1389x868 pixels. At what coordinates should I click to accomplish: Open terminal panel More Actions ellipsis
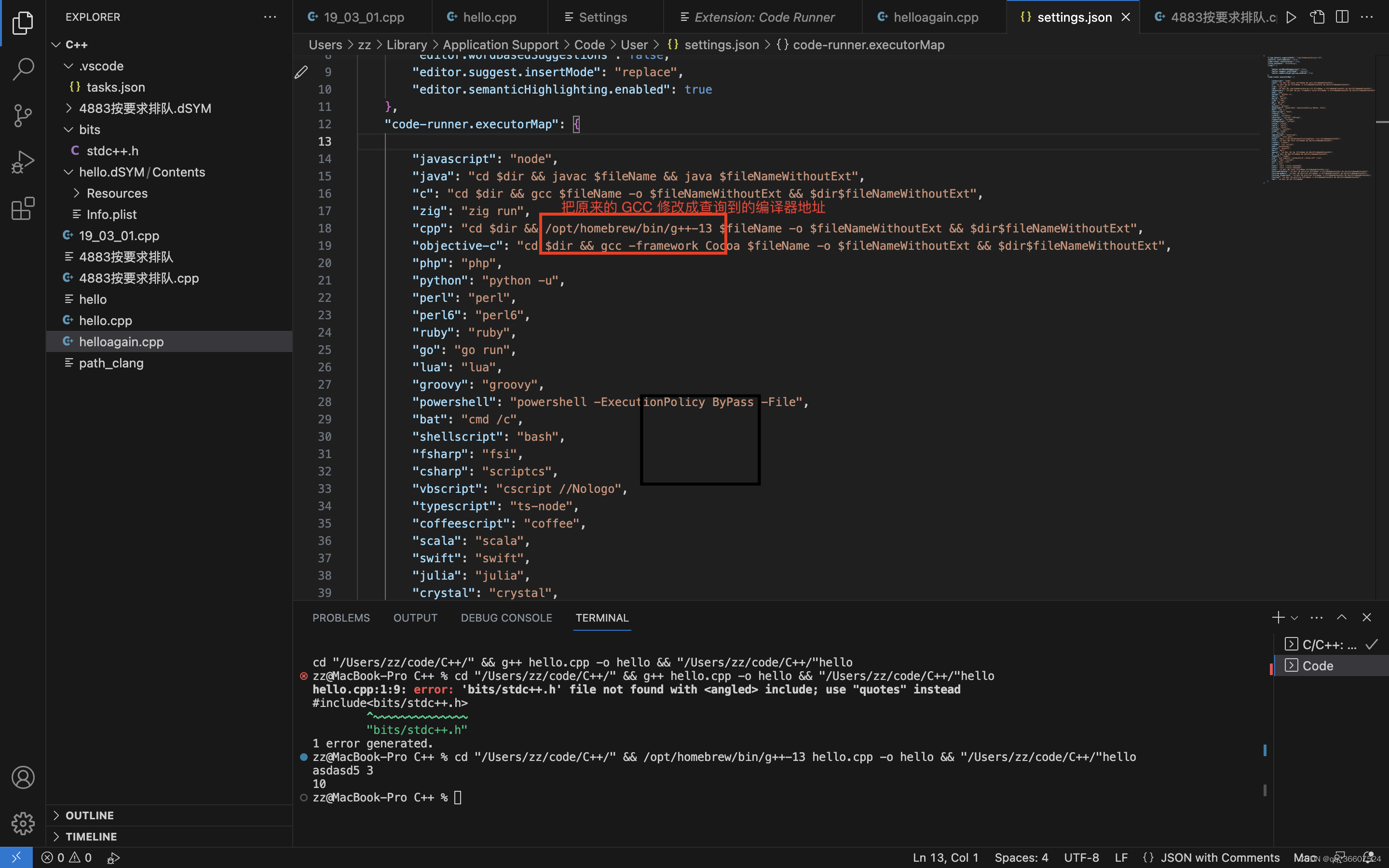pos(1317,618)
